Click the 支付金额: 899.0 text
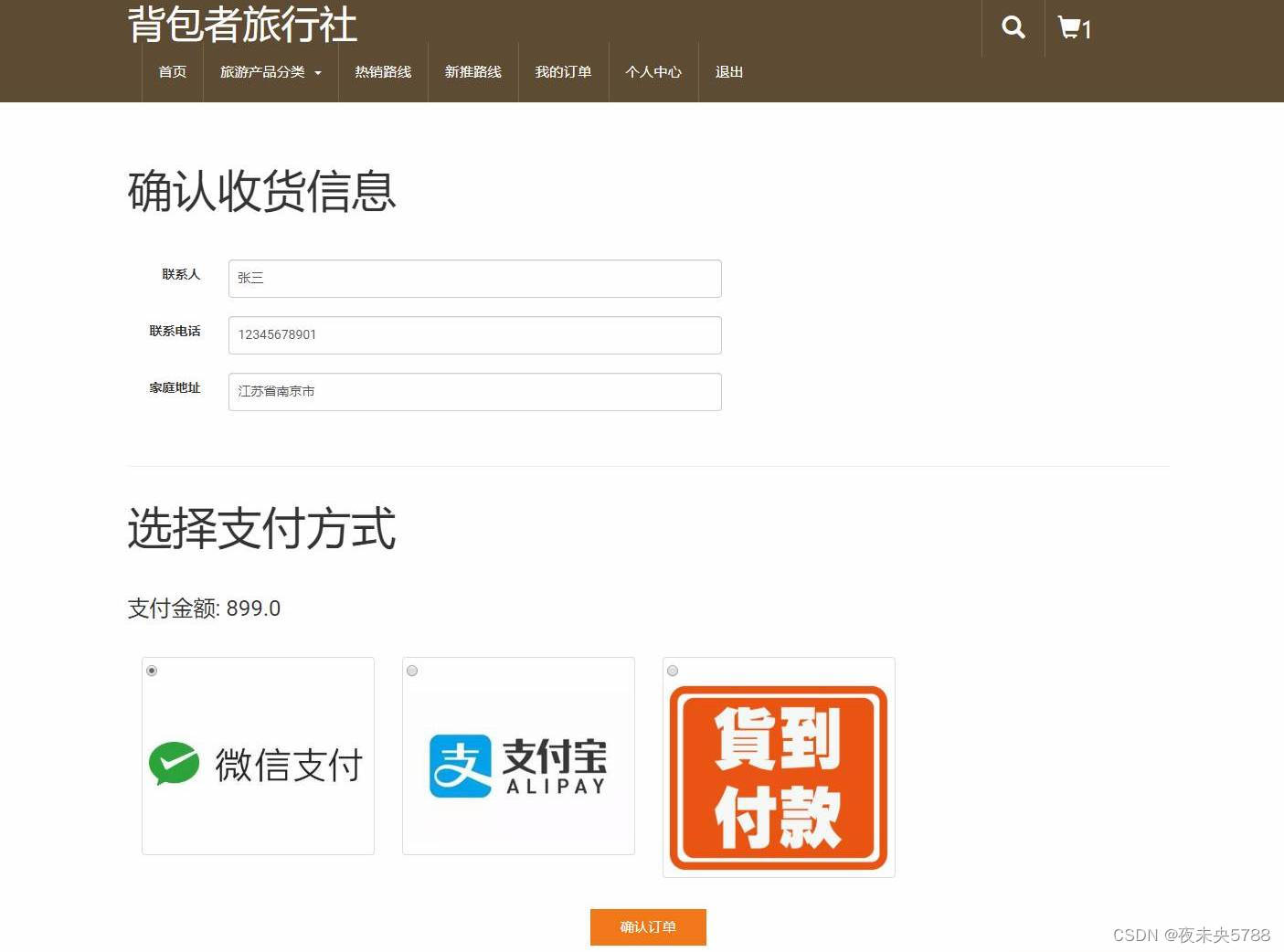The image size is (1284, 952). coord(204,608)
